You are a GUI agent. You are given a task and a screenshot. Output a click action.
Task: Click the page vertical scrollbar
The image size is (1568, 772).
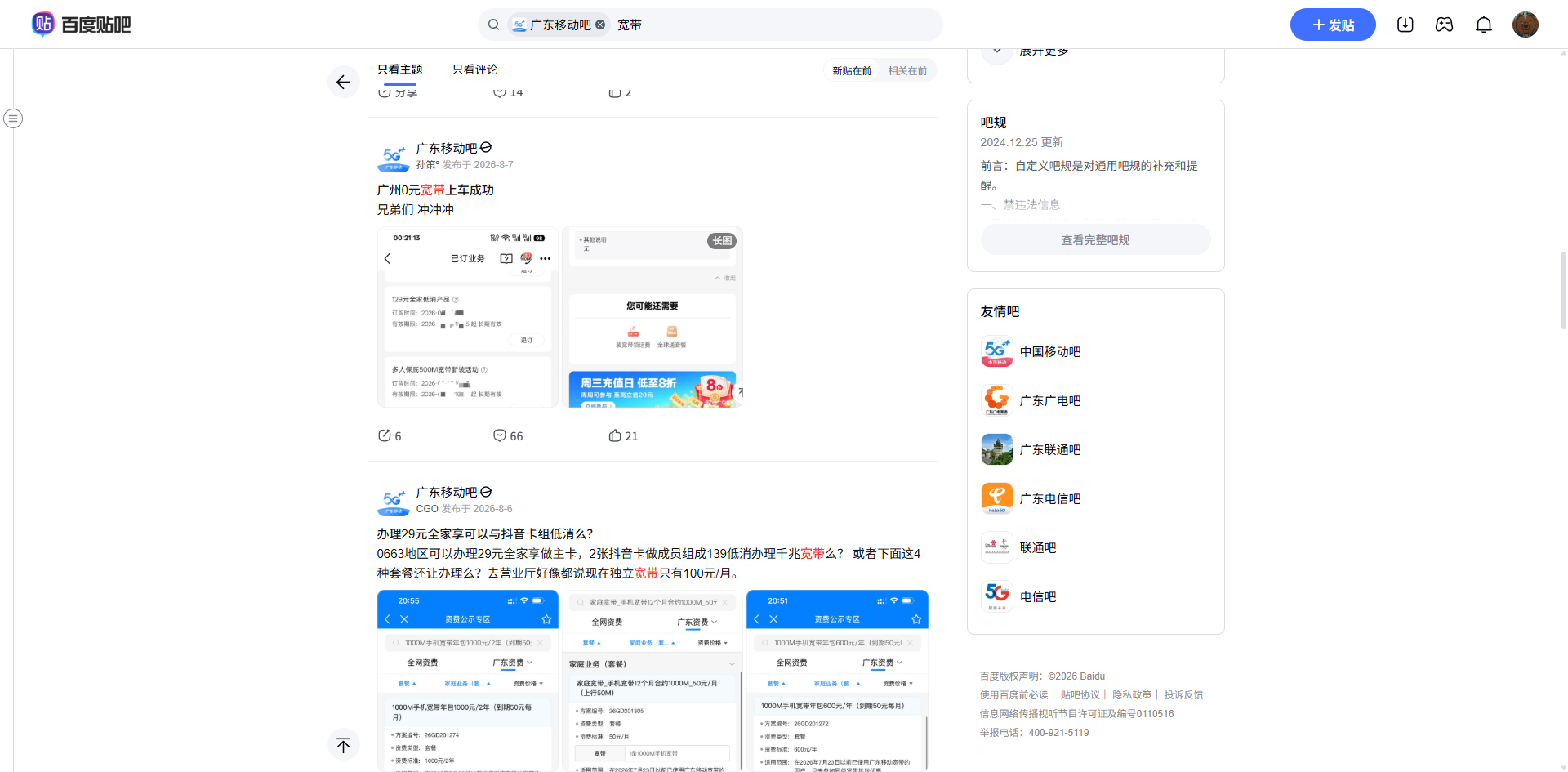coord(1563,290)
